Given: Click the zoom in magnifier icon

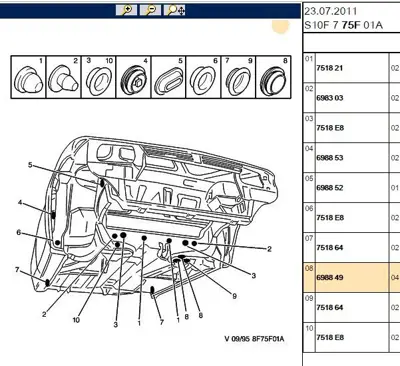Looking at the screenshot, I should click(126, 10).
